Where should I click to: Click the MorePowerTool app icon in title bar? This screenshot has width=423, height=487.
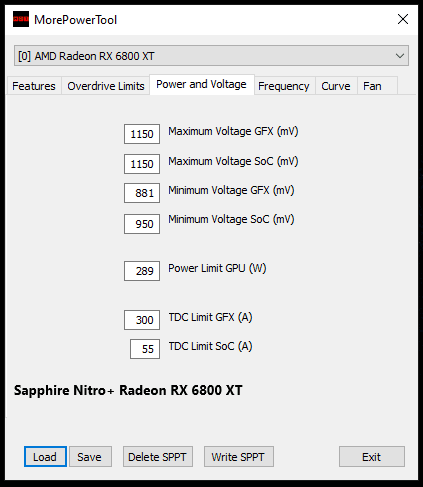pyautogui.click(x=21, y=19)
